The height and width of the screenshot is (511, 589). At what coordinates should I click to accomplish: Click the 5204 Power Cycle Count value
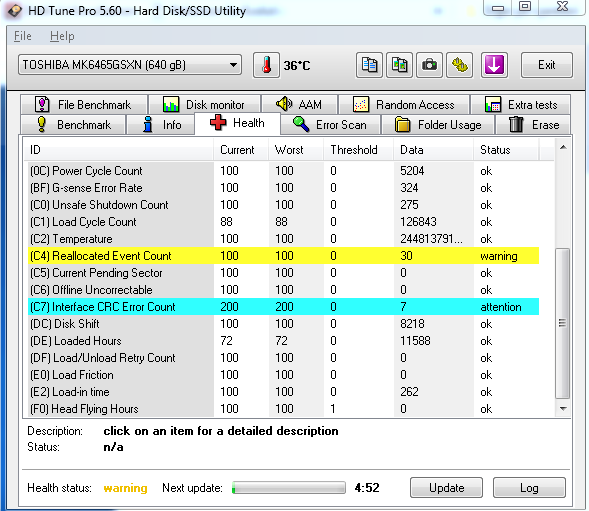coord(412,171)
